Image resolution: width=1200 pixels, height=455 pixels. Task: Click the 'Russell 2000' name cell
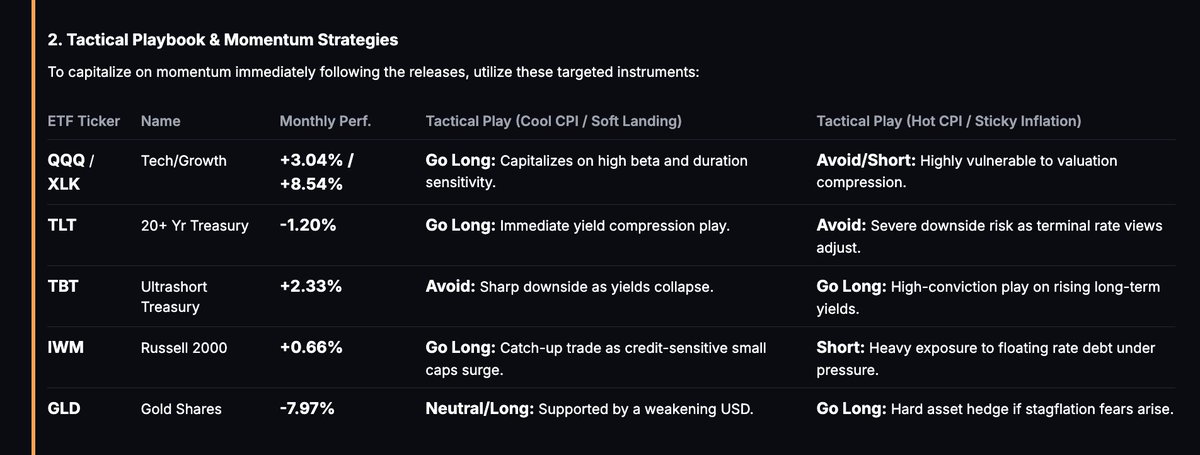tap(184, 348)
